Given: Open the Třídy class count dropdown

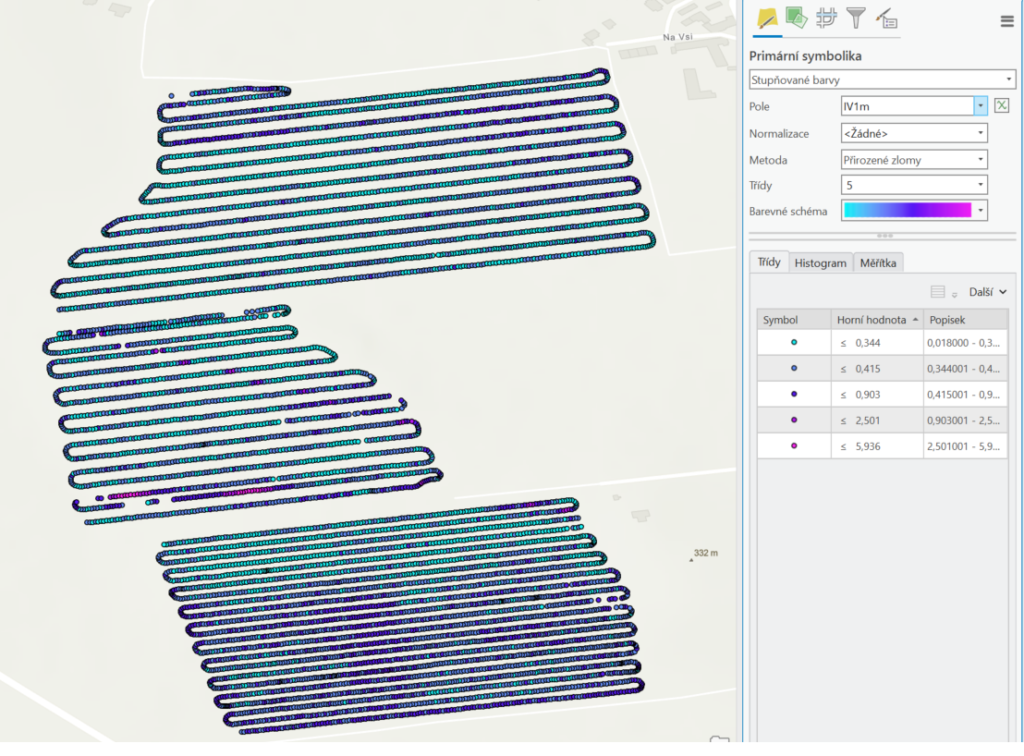Looking at the screenshot, I should pyautogui.click(x=980, y=186).
